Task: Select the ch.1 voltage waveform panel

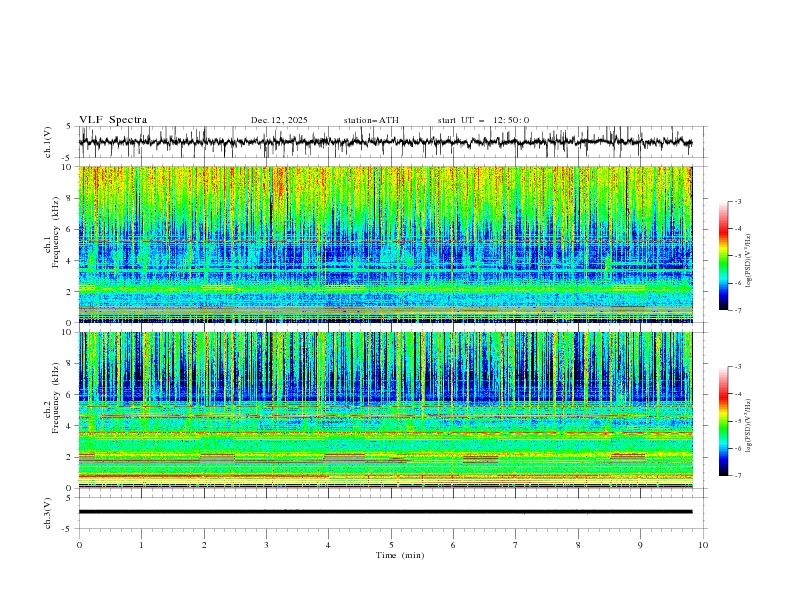Action: click(390, 143)
